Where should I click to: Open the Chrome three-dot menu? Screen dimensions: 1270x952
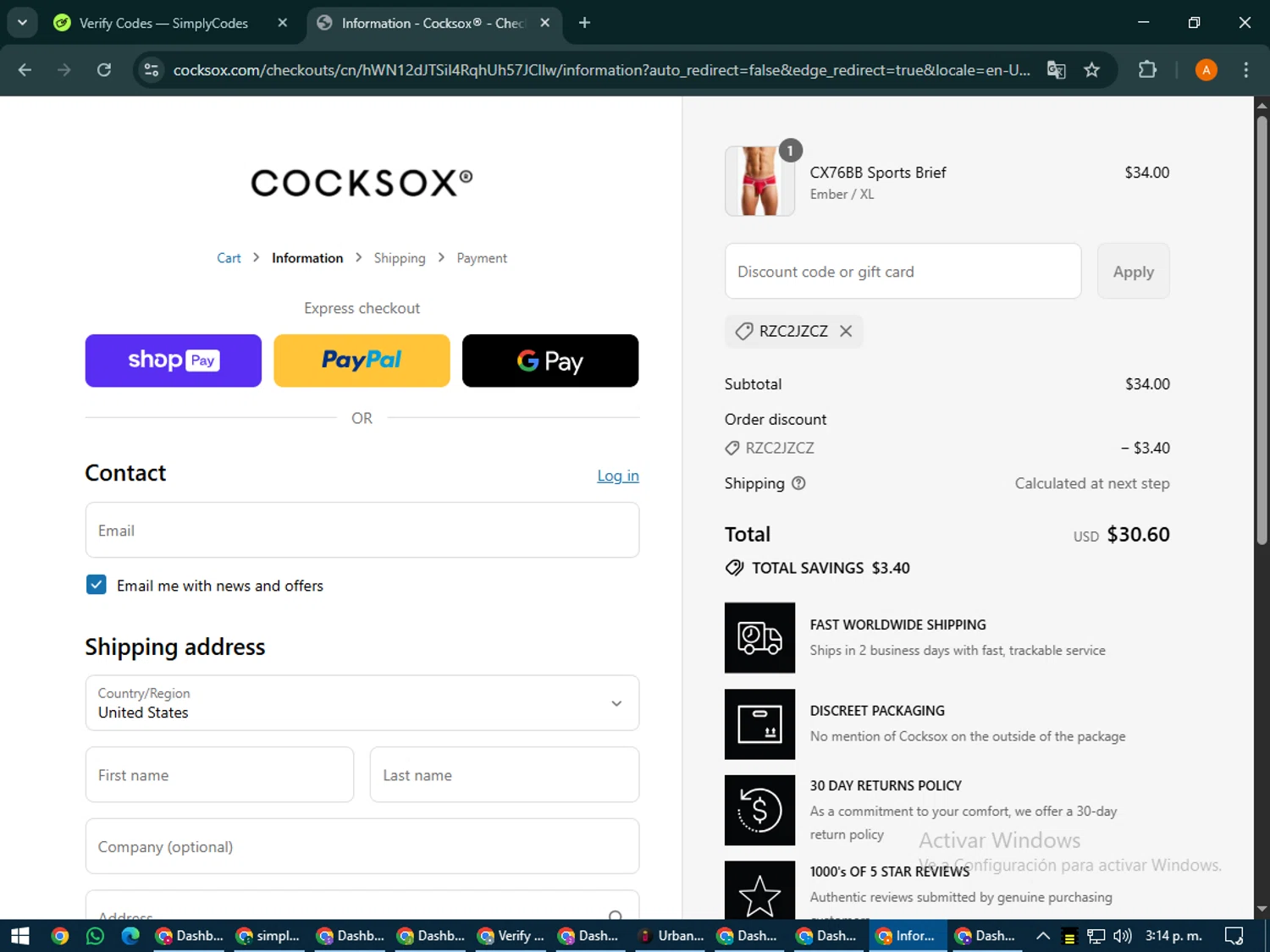(x=1245, y=70)
